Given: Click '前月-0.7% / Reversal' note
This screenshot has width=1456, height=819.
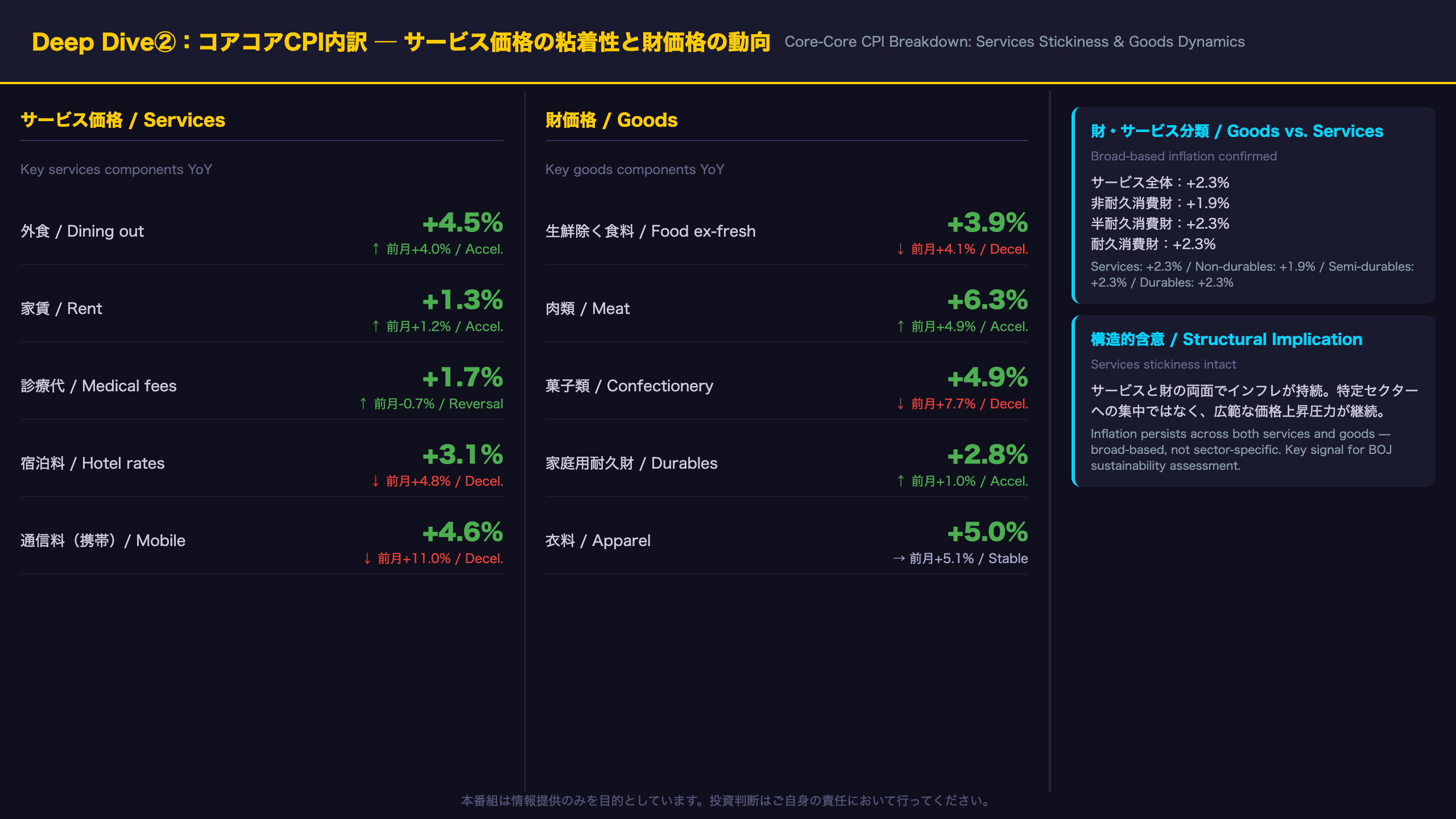Looking at the screenshot, I should click(431, 404).
